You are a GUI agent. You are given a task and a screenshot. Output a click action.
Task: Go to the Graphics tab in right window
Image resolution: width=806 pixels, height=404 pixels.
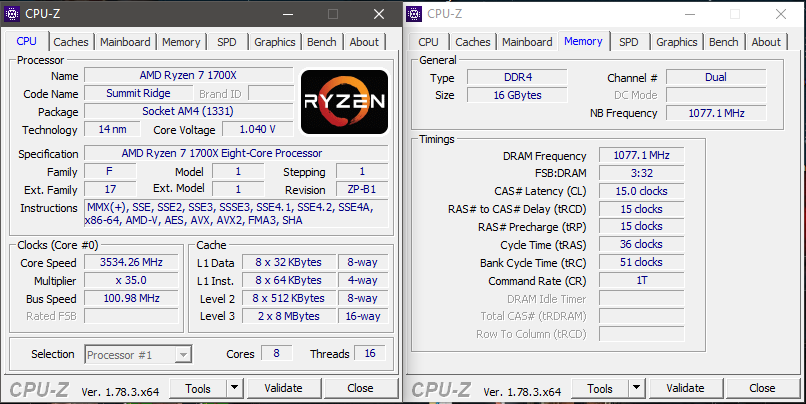(677, 42)
